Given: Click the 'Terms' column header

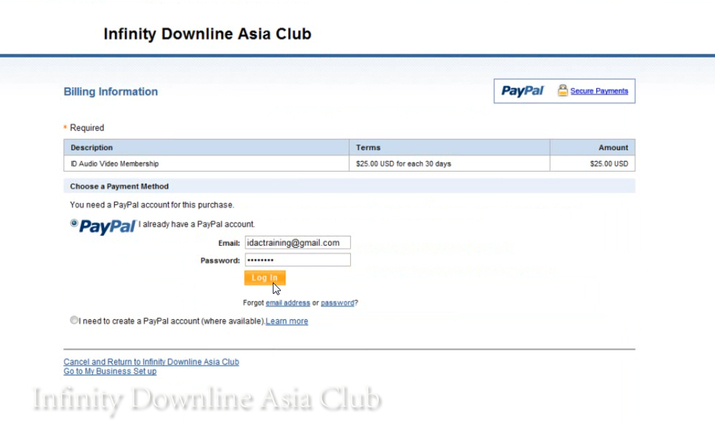Looking at the screenshot, I should (450, 148).
